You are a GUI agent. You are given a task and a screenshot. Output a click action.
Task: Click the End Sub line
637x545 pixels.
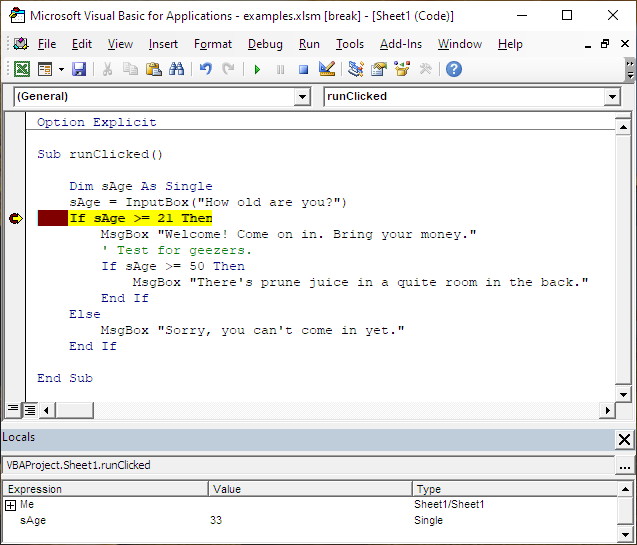pyautogui.click(x=65, y=378)
